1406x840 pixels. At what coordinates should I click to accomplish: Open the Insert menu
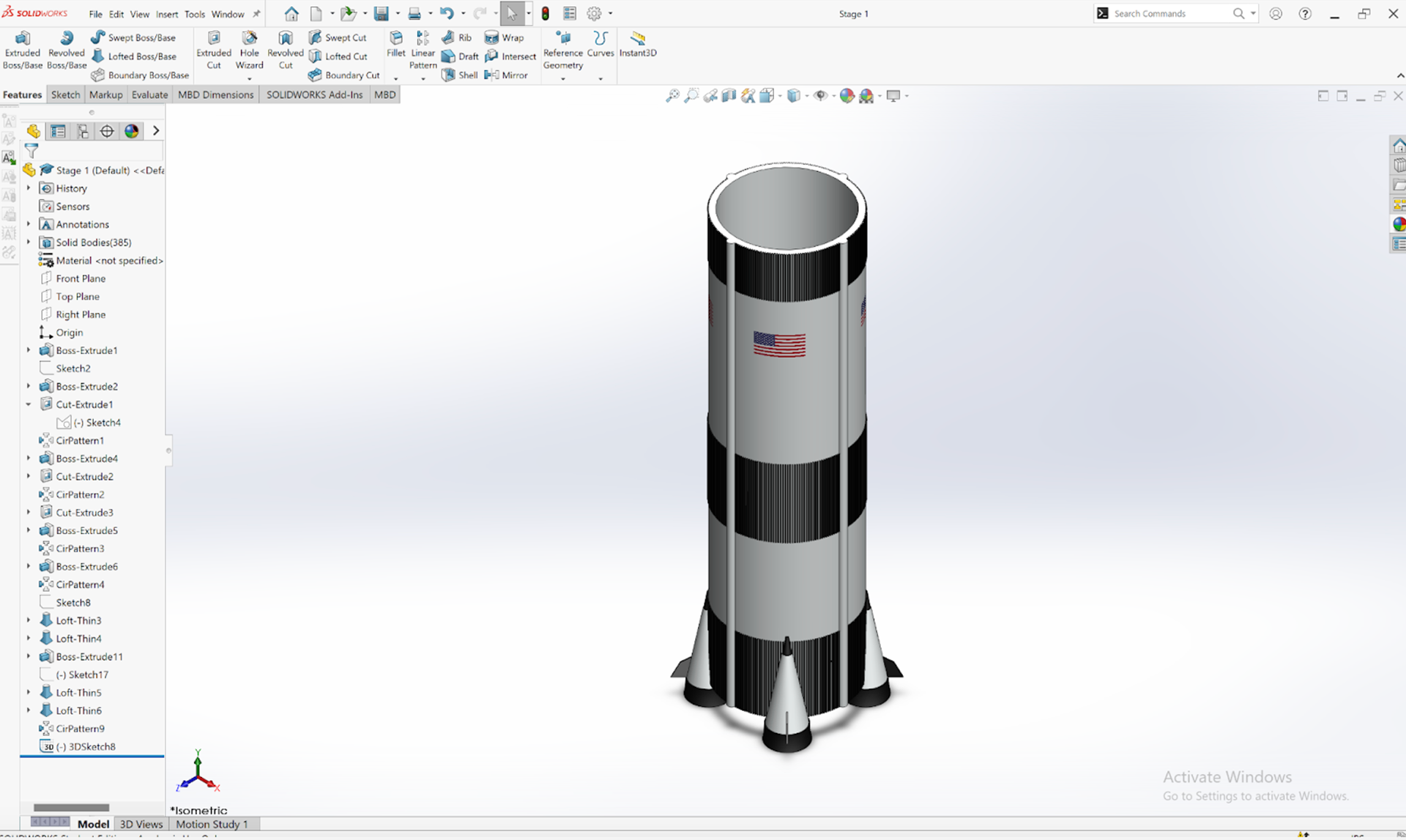pyautogui.click(x=167, y=14)
